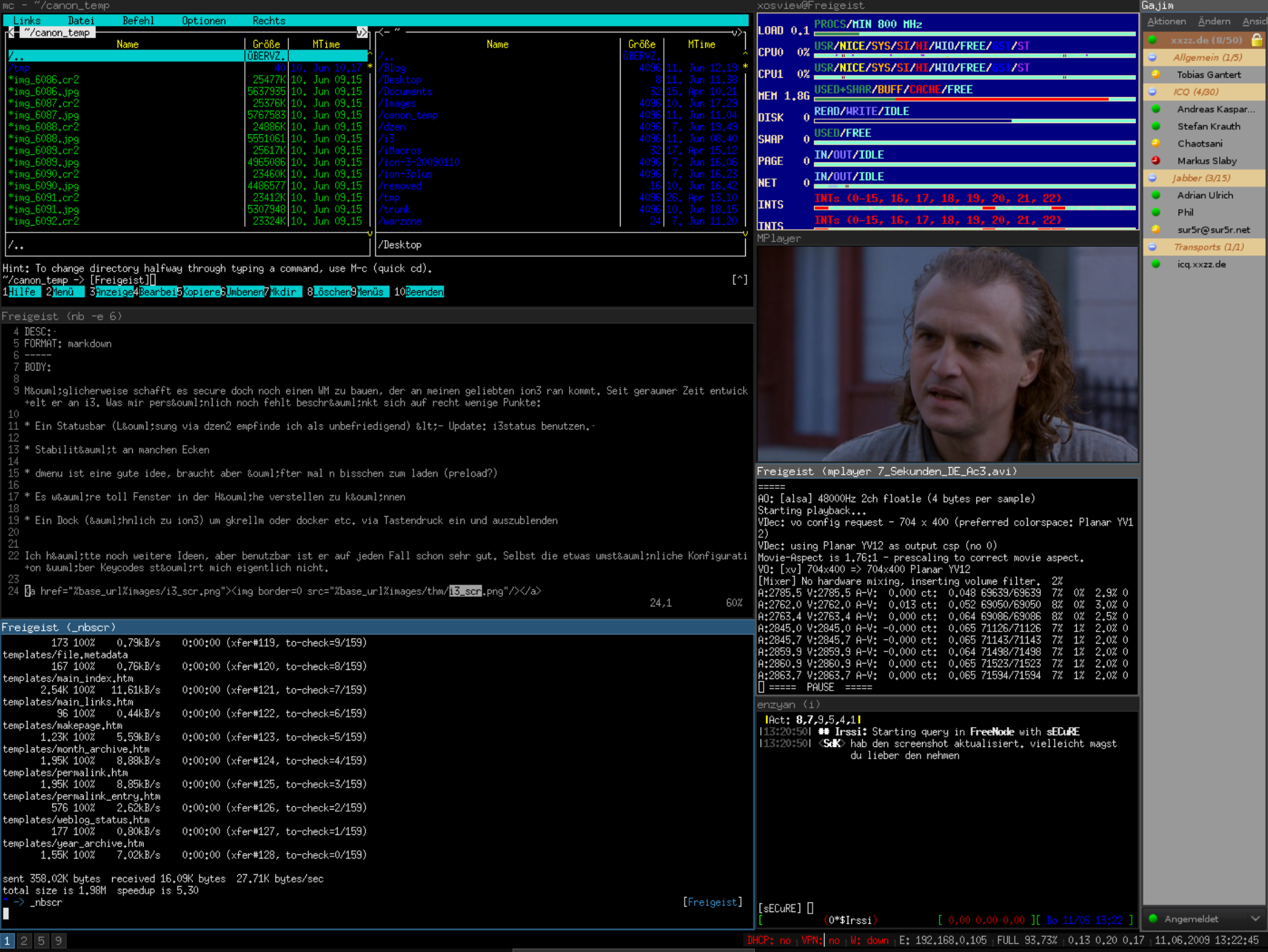1268x952 pixels.
Task: Click the MTime column header in right mc panel
Action: 702,44
